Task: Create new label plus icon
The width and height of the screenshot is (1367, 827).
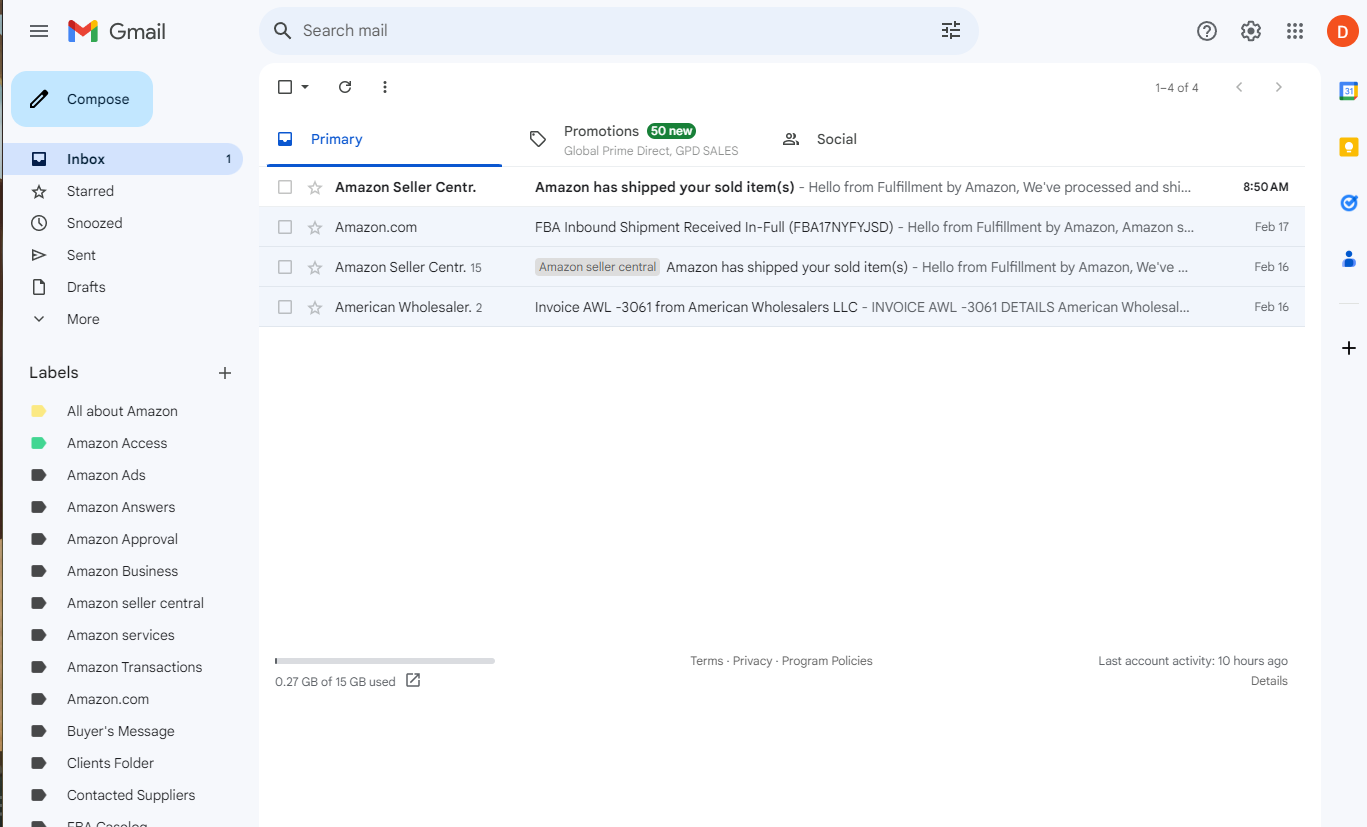Action: (225, 373)
